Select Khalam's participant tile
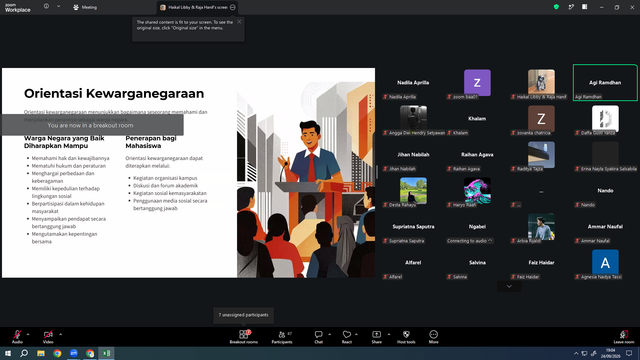Viewport: 640px width, 360px height. click(477, 118)
